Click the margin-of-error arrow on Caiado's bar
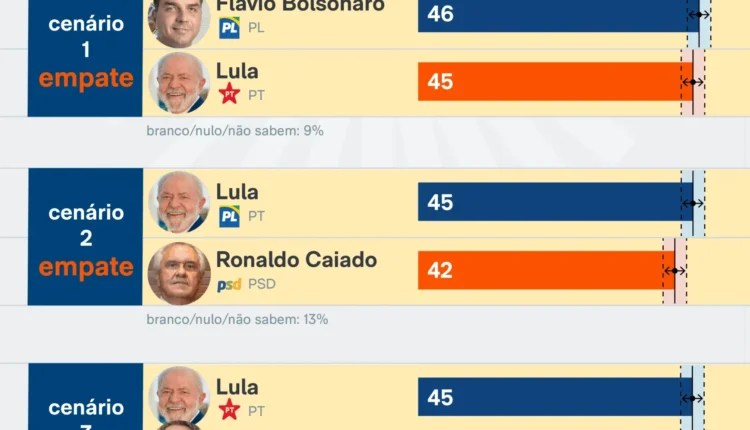Screen dimensions: 750x430 pyautogui.click(x=674, y=270)
